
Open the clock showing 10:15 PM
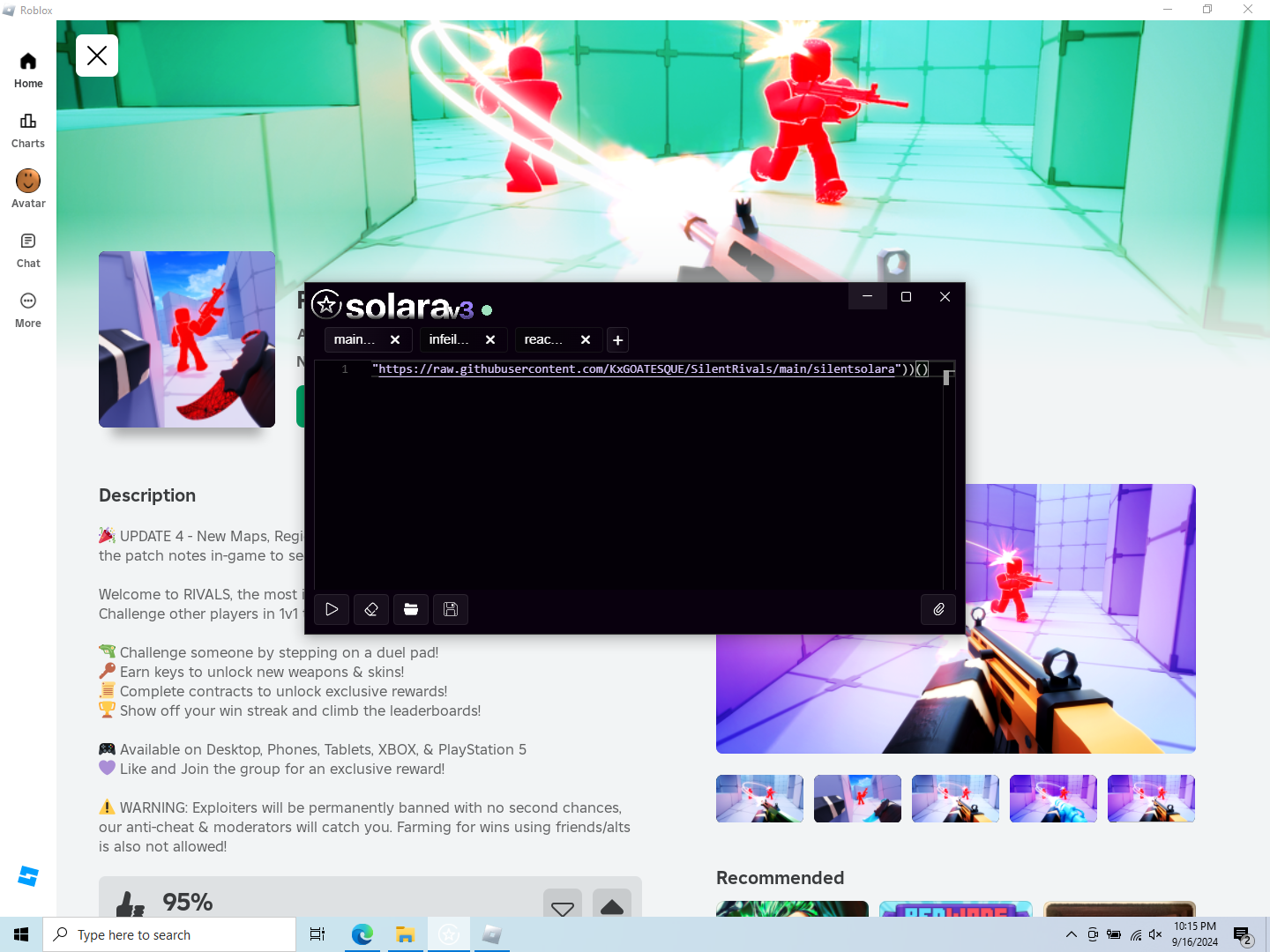(x=1195, y=934)
